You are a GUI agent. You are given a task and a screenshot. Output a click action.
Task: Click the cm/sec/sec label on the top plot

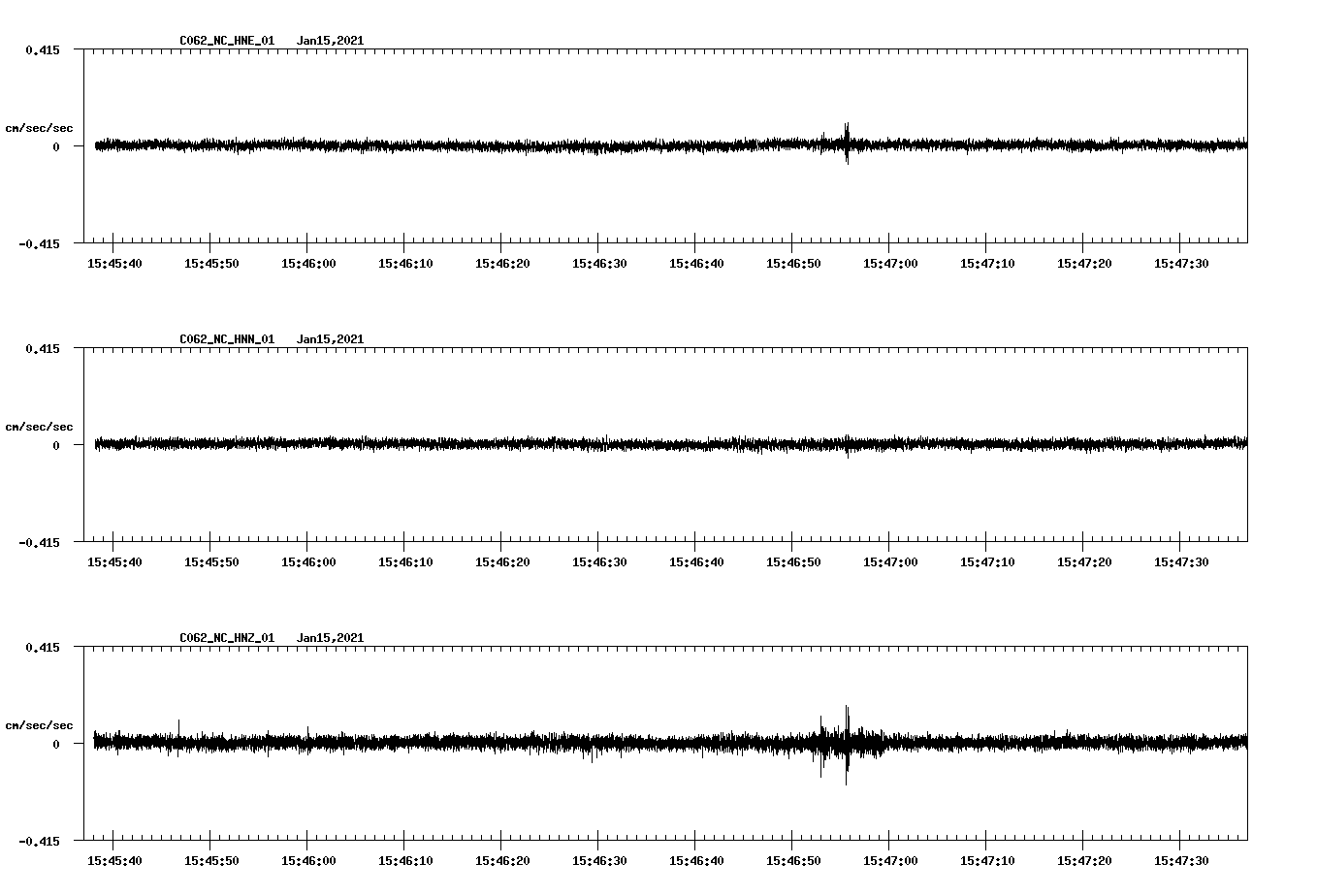(39, 127)
